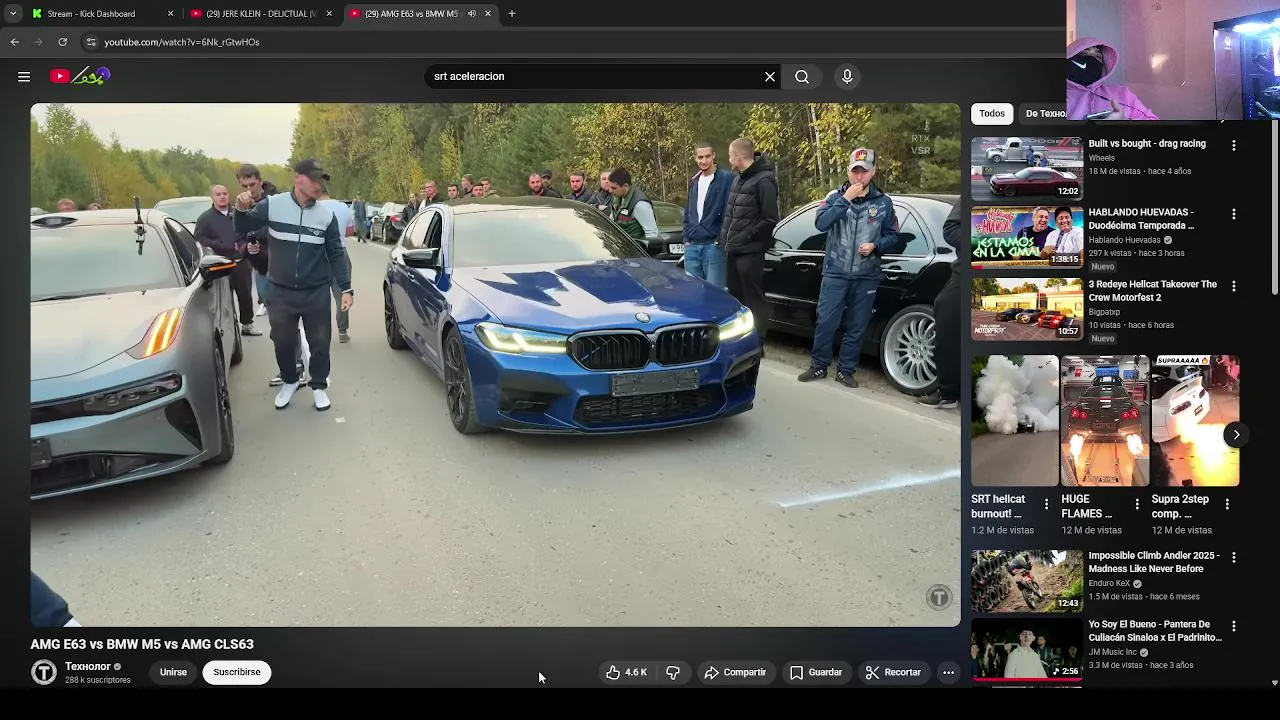Click the page scrollbar down arrow
1280x720 pixels.
(1274, 683)
